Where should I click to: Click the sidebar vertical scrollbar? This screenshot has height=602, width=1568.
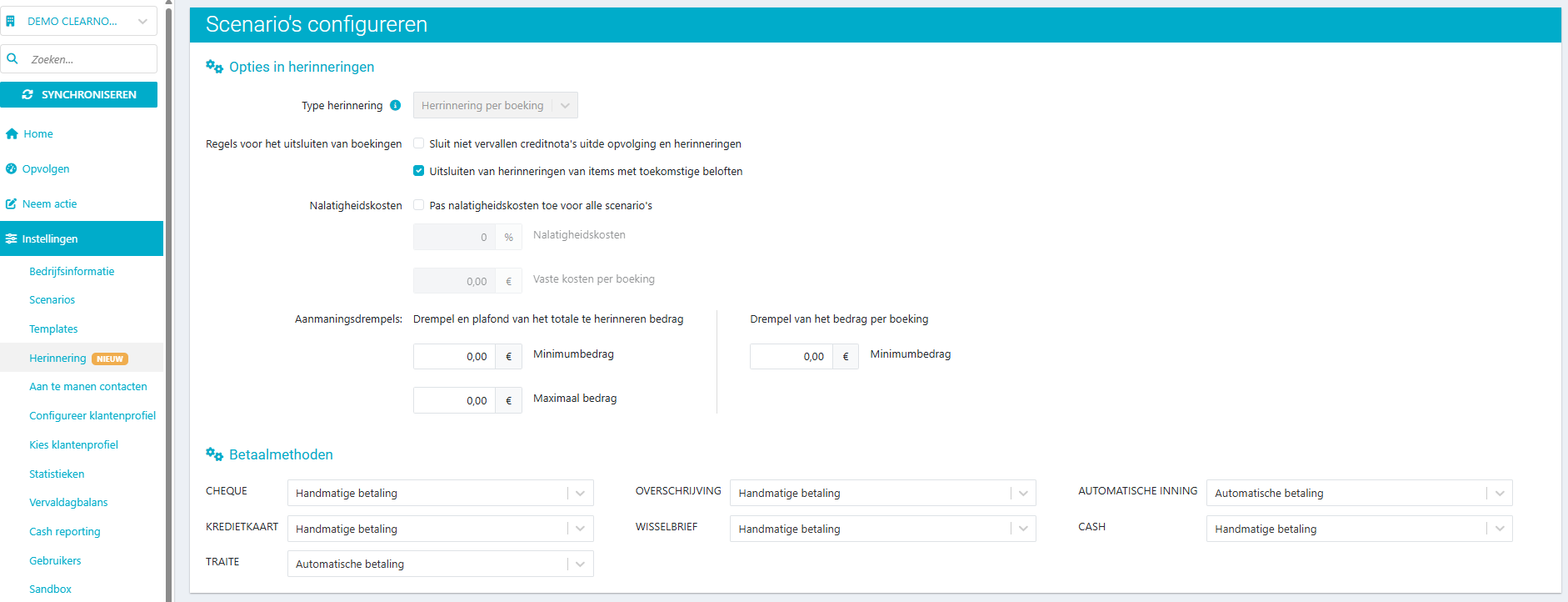168,300
